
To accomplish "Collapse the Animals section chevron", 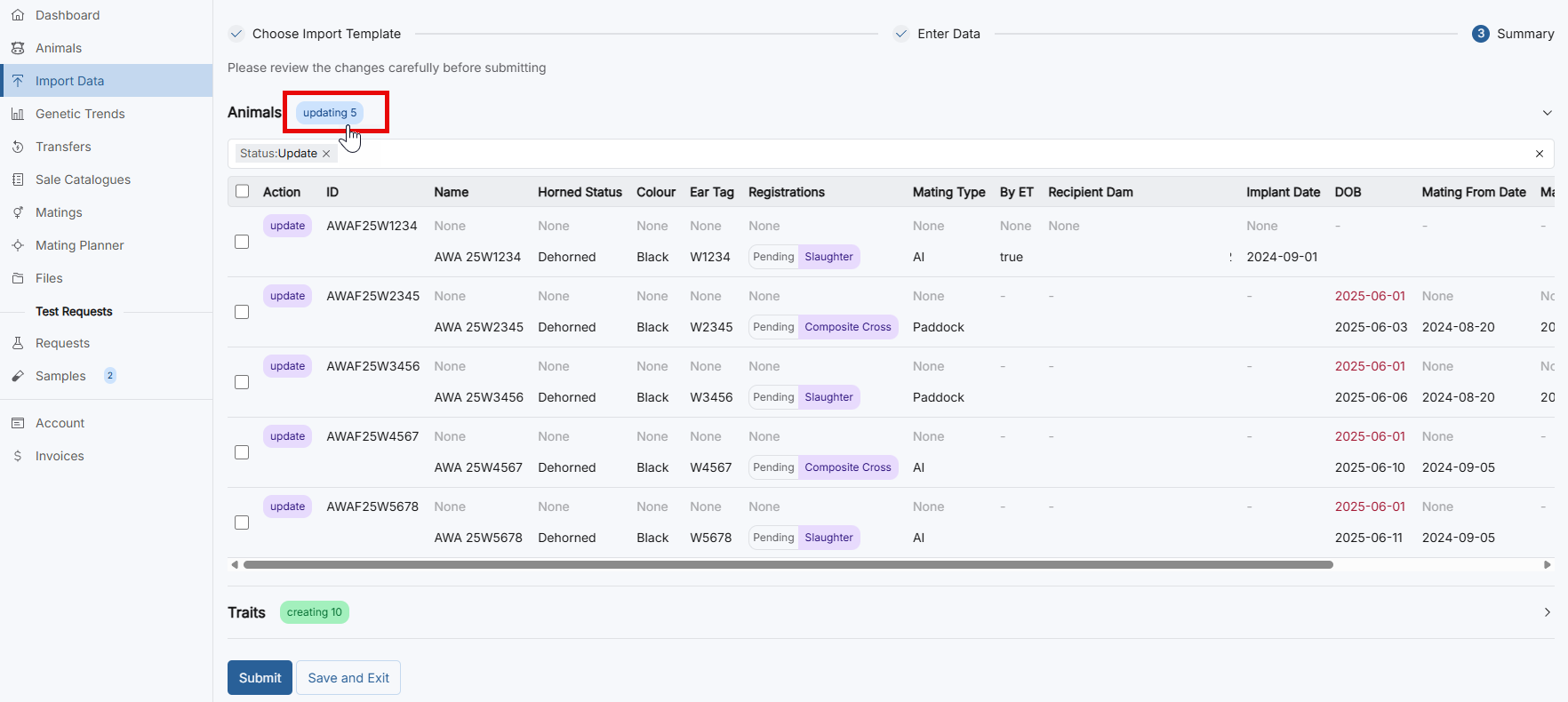I will click(1547, 113).
